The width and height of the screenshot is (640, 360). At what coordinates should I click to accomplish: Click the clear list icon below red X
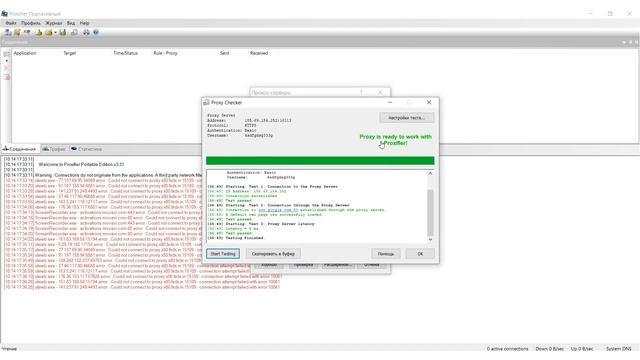(x=7, y=77)
